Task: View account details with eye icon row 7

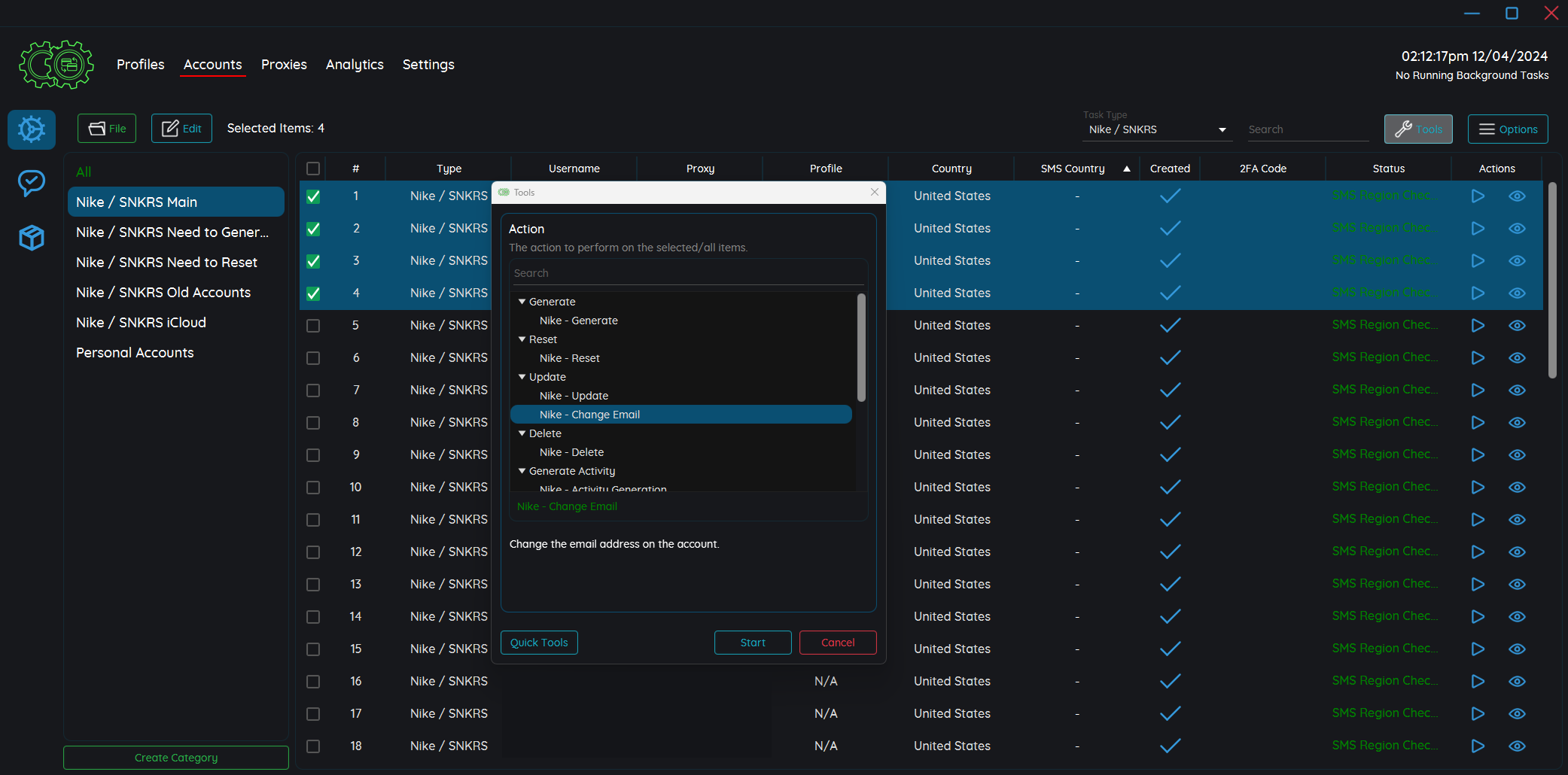Action: 1517,390
